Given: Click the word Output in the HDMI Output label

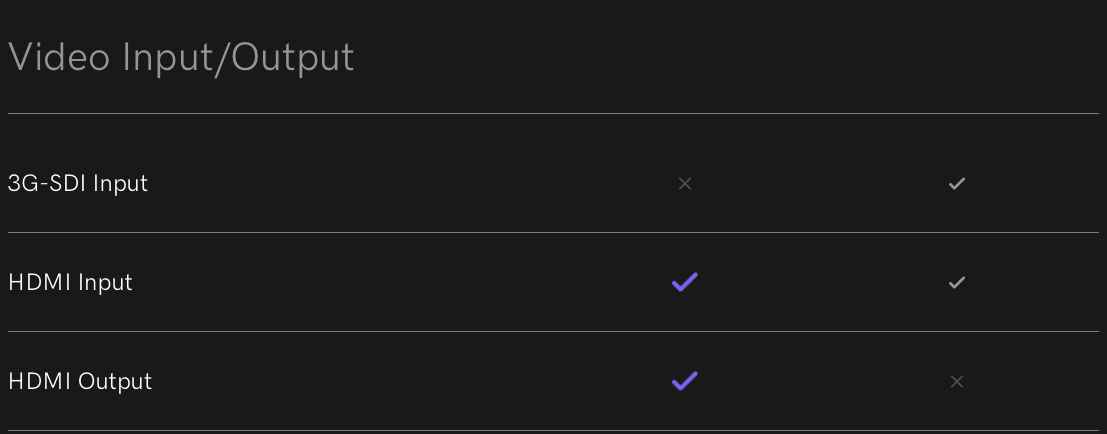Looking at the screenshot, I should coord(115,382).
